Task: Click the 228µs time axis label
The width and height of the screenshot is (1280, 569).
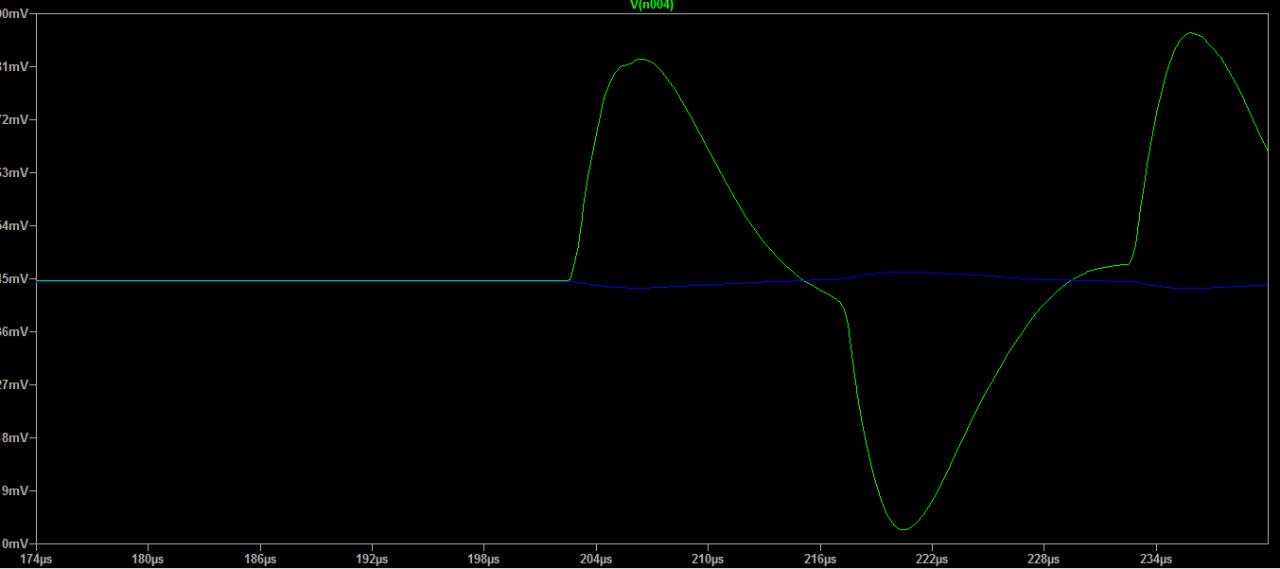Action: click(x=1044, y=558)
